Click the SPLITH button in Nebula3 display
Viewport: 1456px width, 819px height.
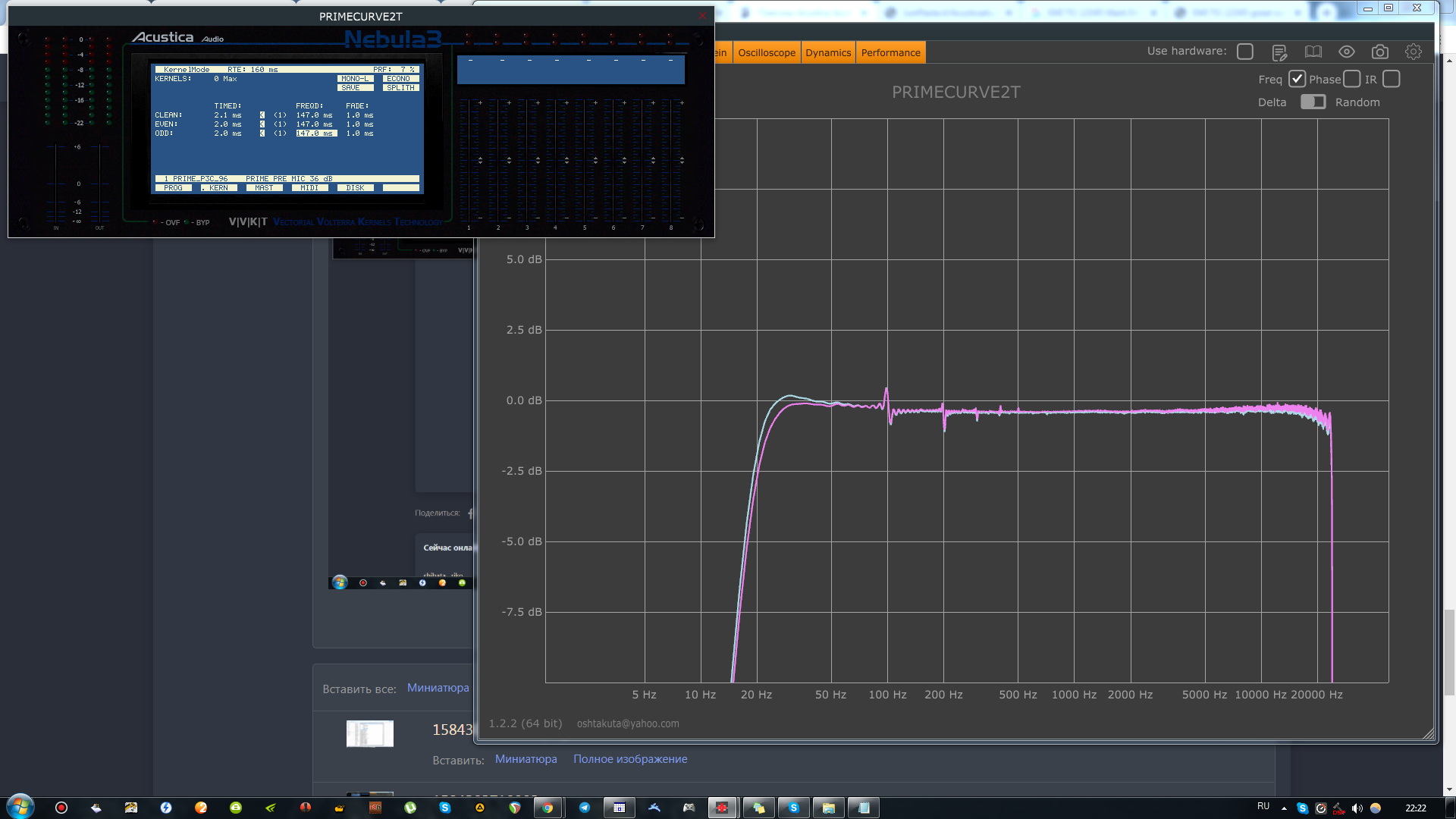(400, 88)
